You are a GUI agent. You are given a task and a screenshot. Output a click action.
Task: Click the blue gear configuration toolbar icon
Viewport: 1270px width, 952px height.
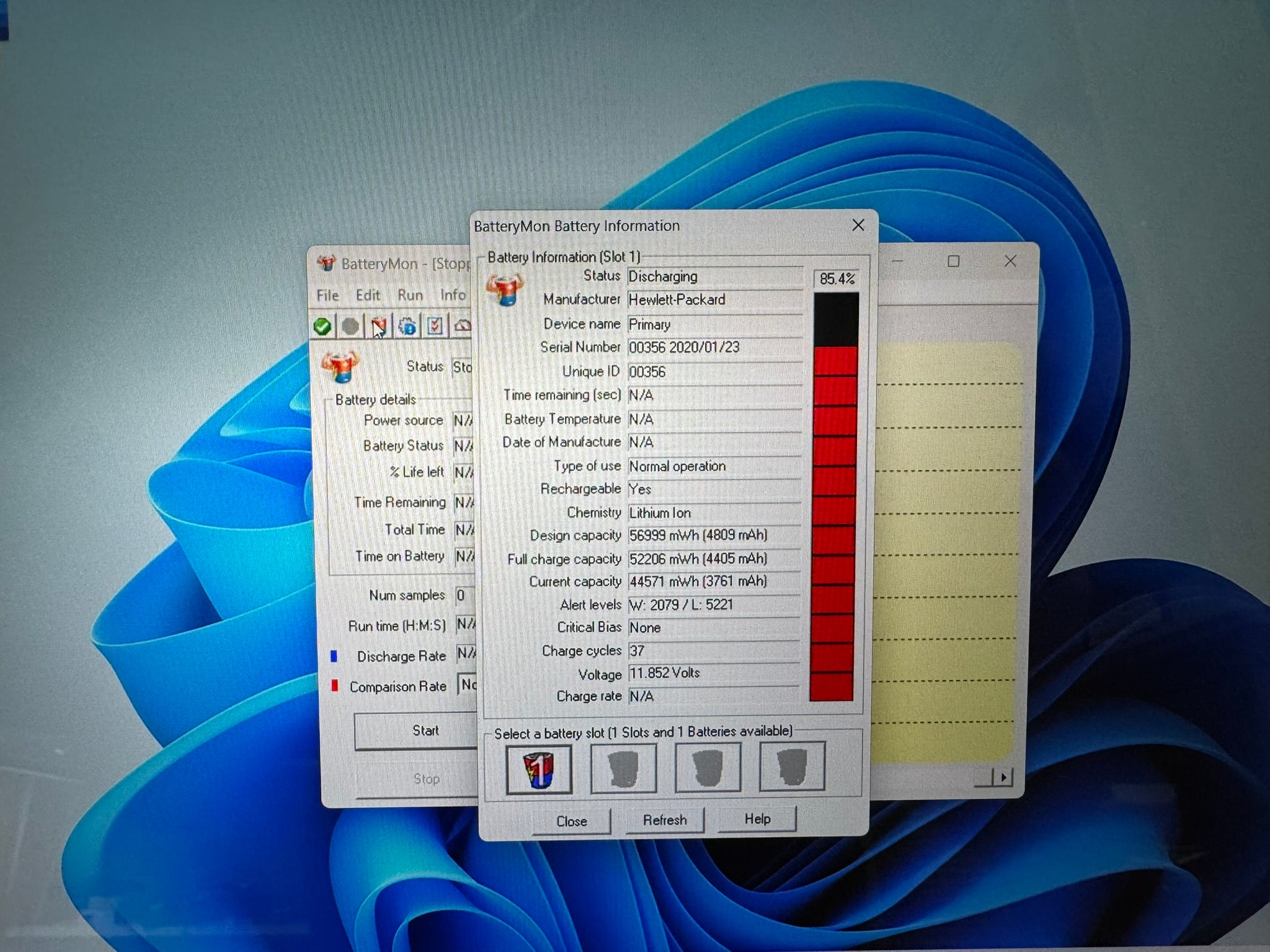pos(407,326)
